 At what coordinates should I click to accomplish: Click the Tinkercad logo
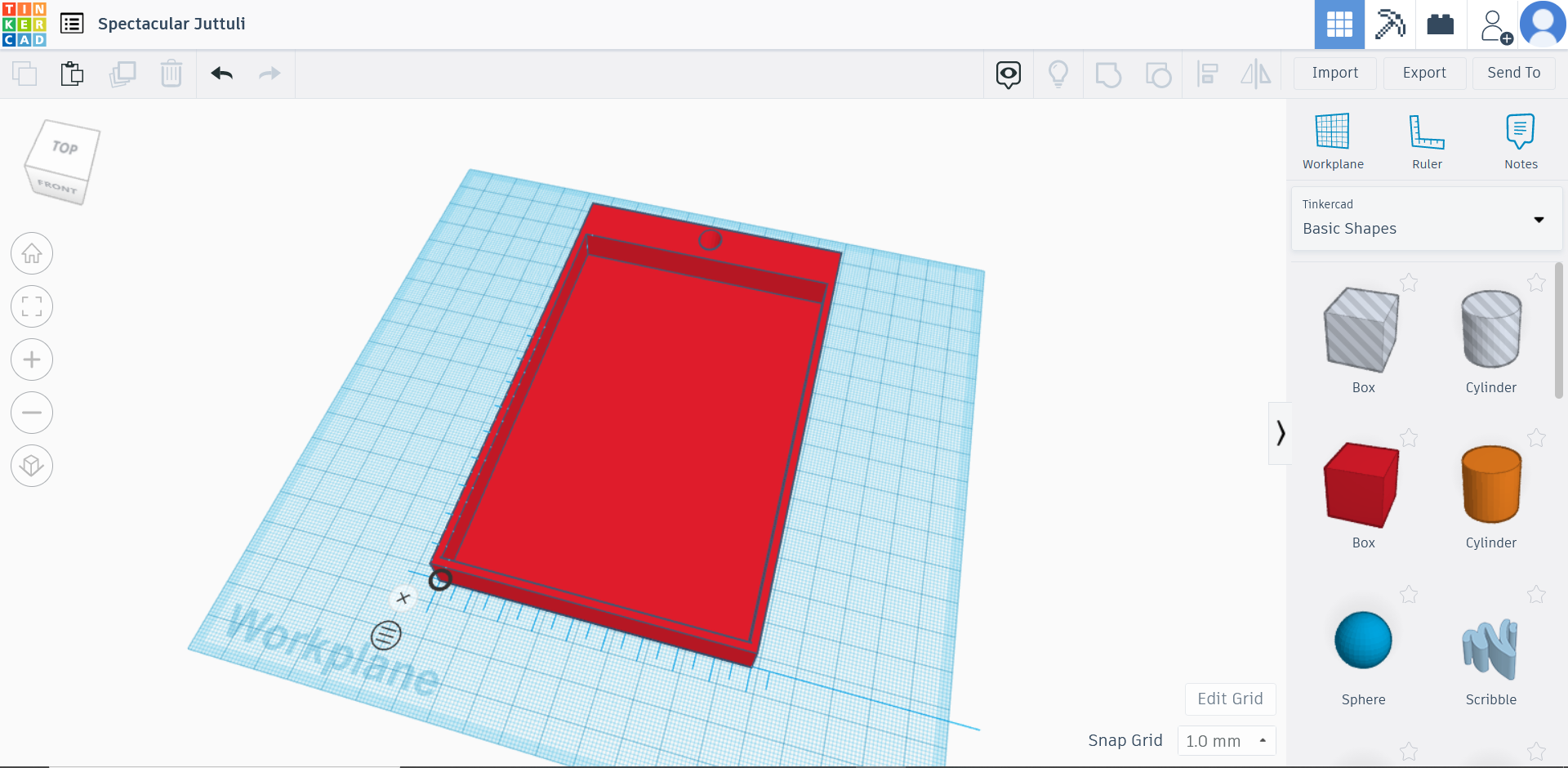pos(24,25)
